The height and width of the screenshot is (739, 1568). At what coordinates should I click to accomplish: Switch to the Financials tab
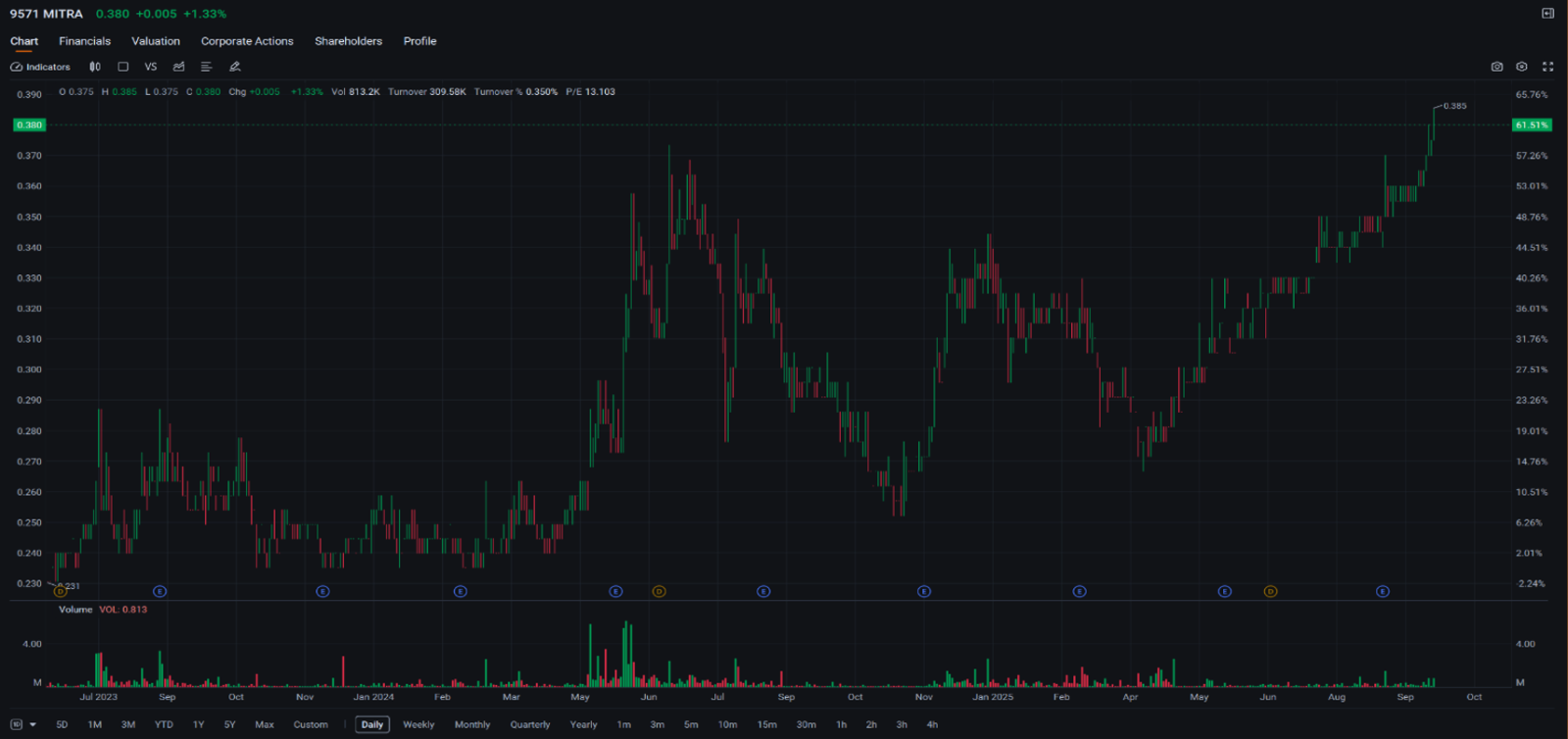(x=84, y=41)
